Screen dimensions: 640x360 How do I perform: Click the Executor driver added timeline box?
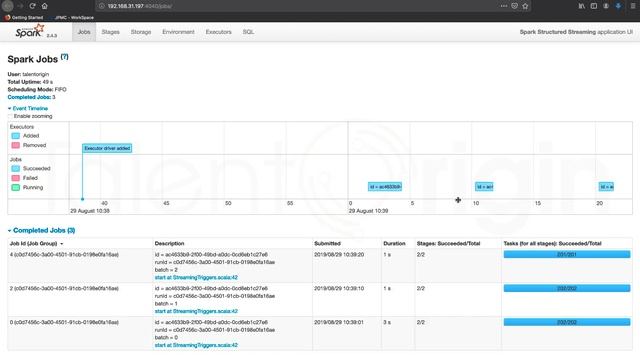107,148
